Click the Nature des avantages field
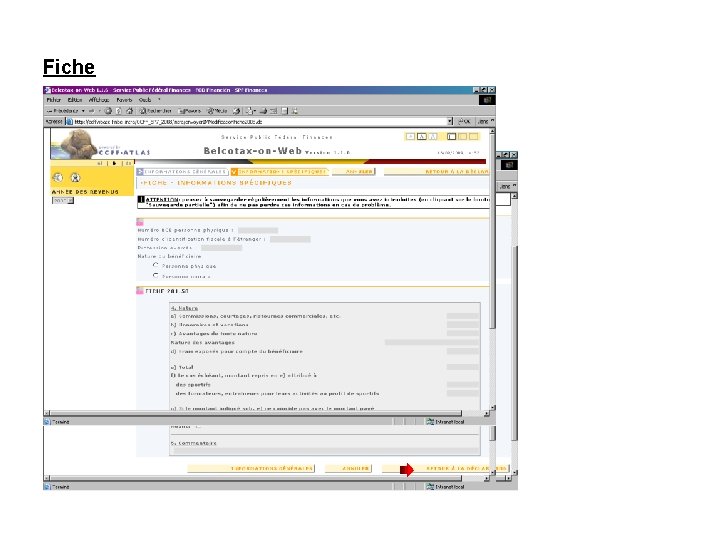 432,343
